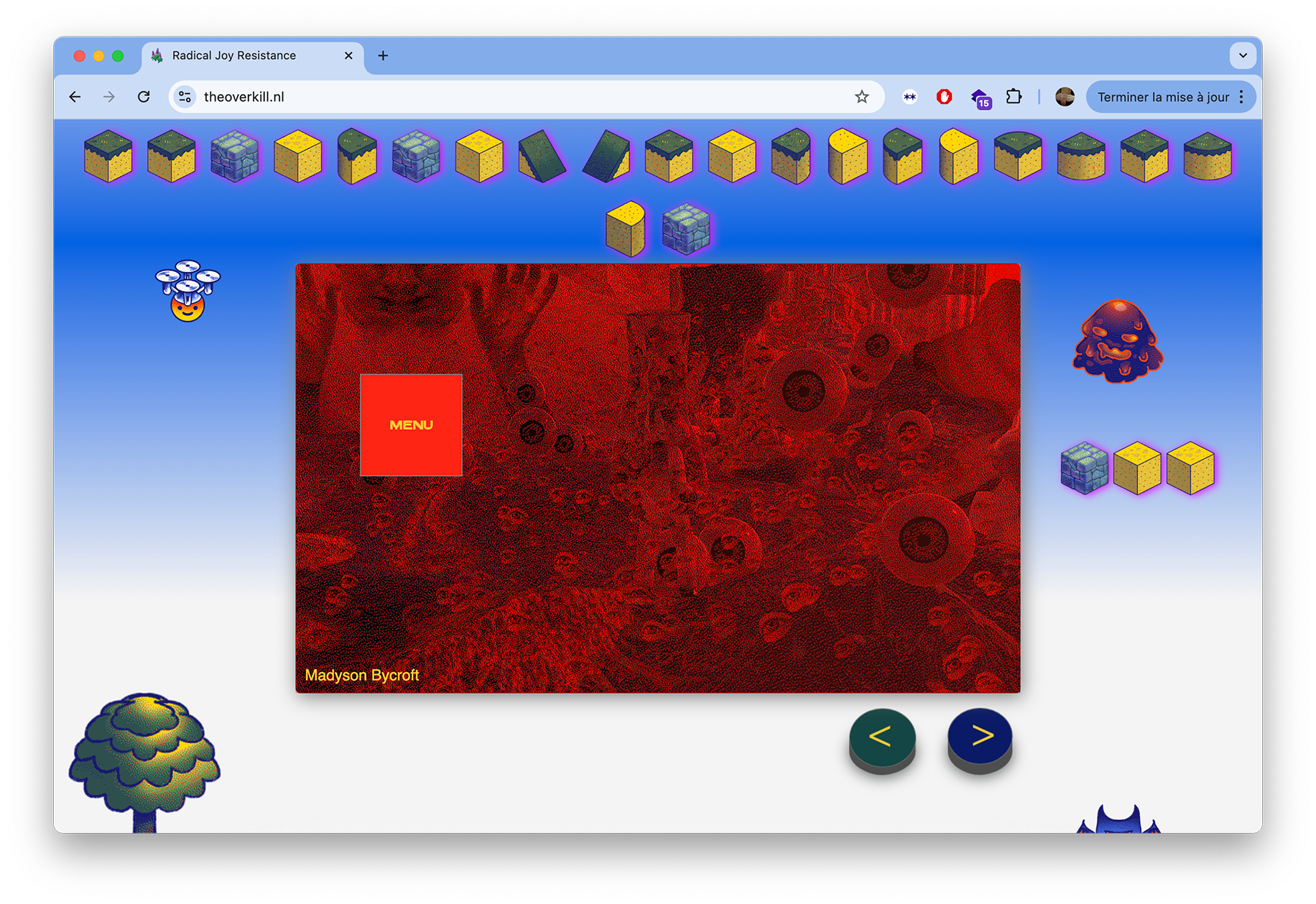Click the half-round yellow block below the top row
Image resolution: width=1316 pixels, height=904 pixels.
point(625,229)
